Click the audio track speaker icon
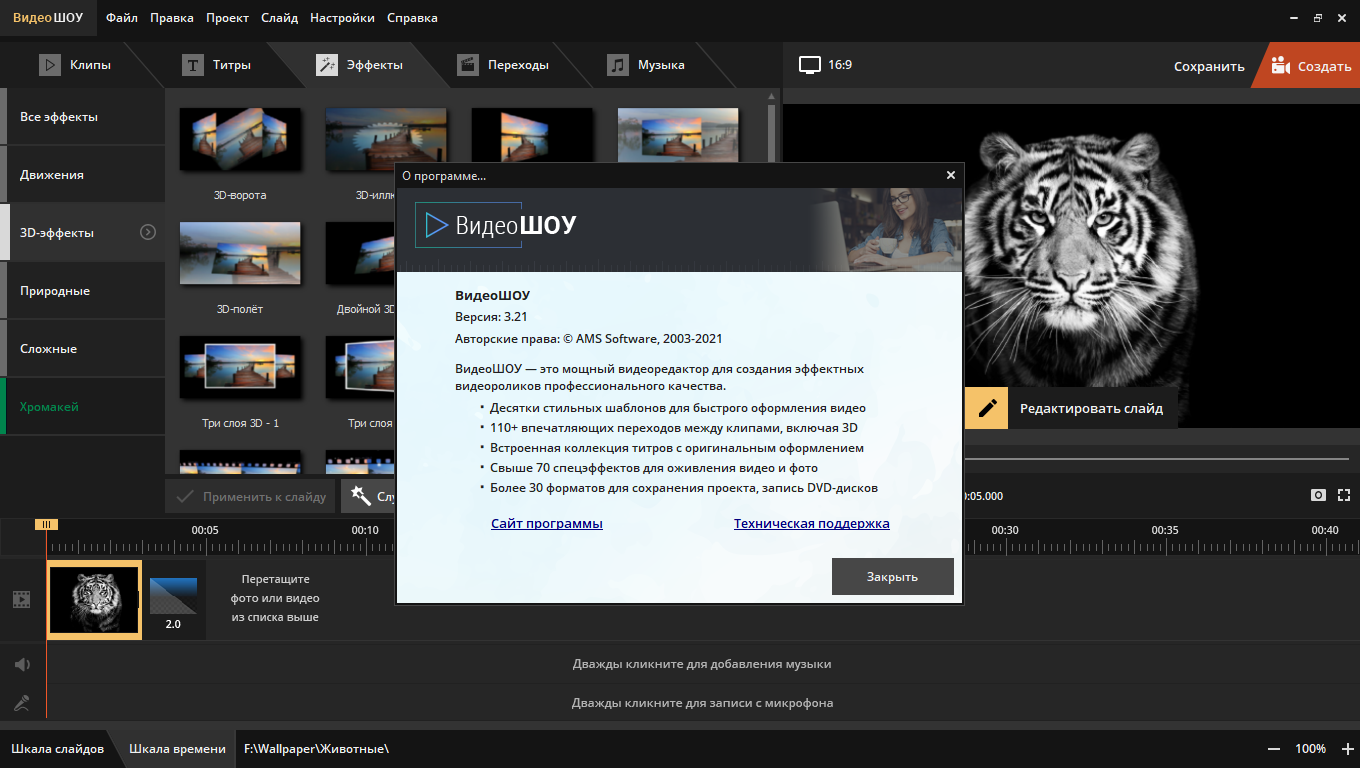The height and width of the screenshot is (768, 1360). [x=21, y=664]
